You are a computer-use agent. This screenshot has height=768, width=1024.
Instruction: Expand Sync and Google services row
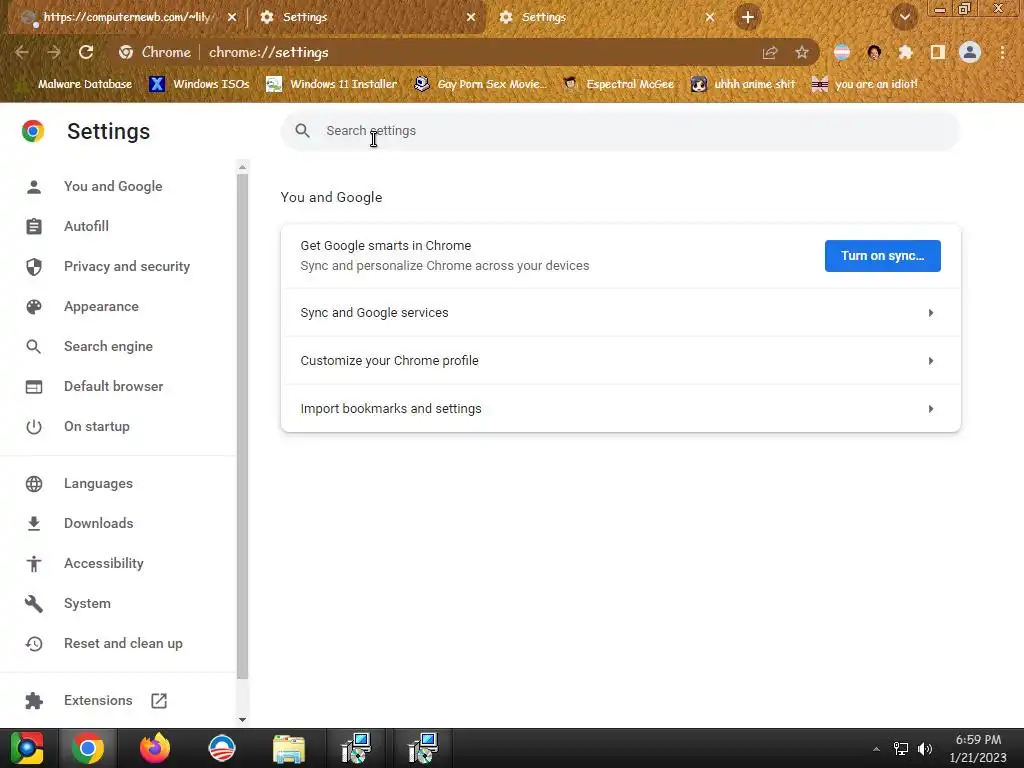coord(620,313)
